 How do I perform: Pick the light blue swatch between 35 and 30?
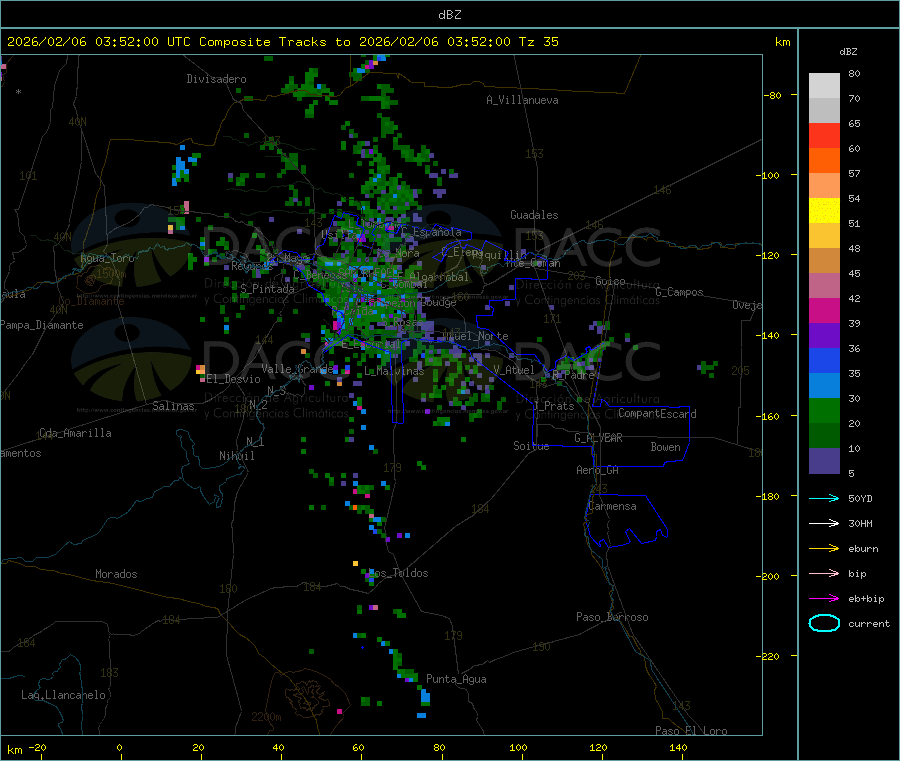[x=824, y=386]
